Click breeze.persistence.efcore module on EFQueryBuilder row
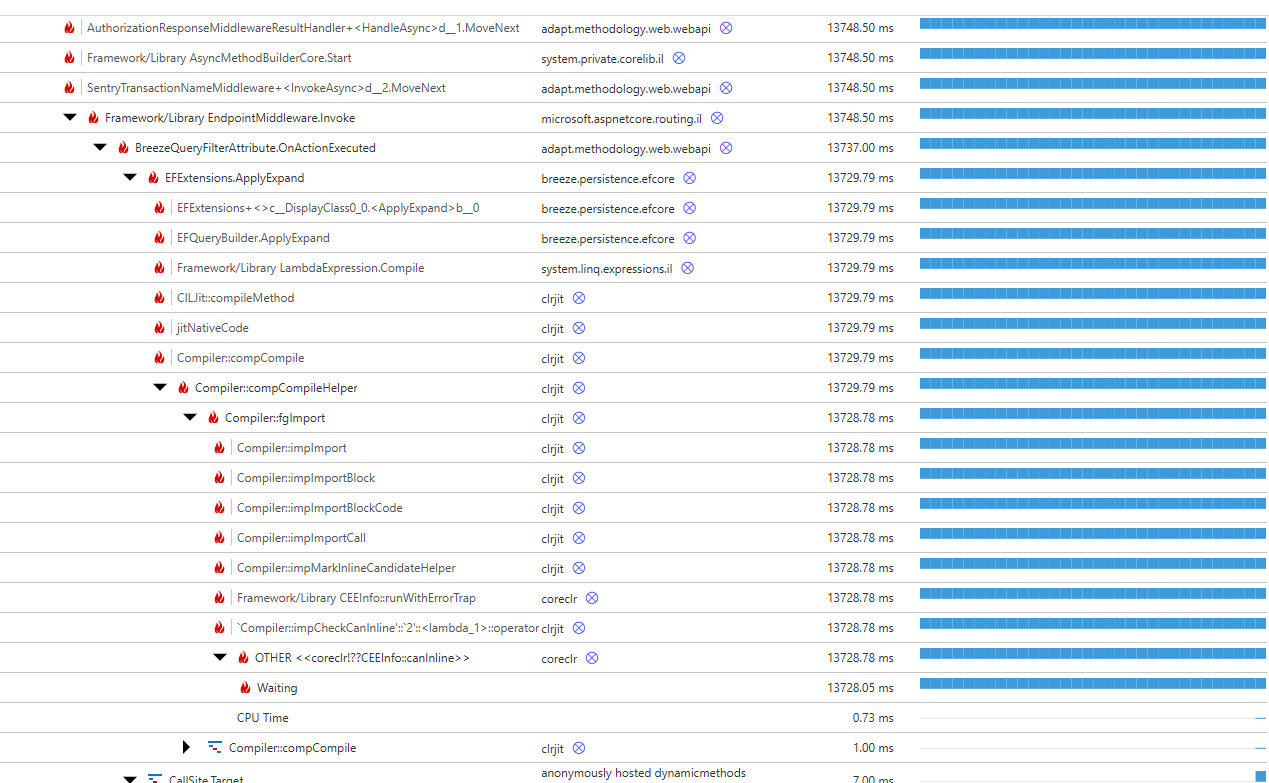 (608, 238)
